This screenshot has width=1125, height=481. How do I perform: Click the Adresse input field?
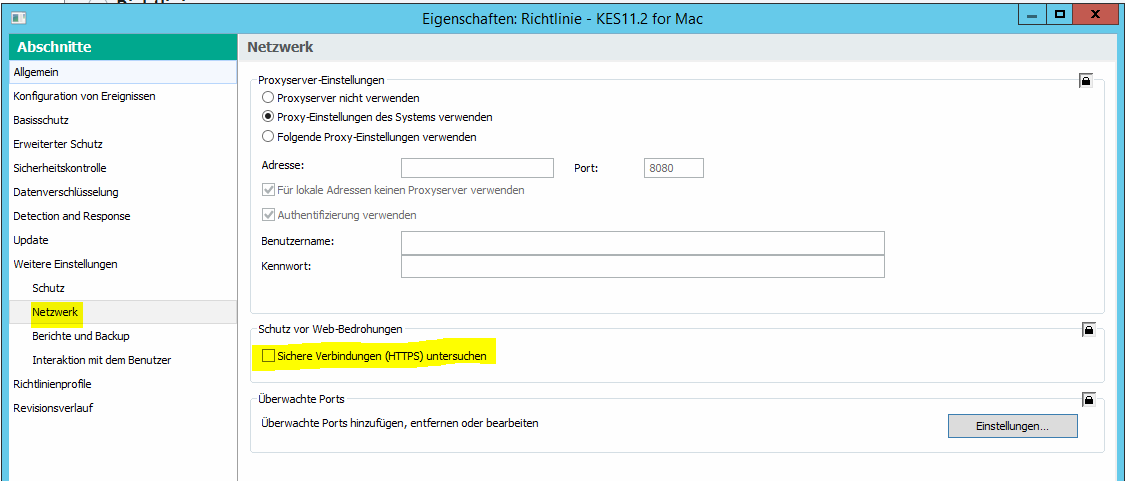pyautogui.click(x=477, y=168)
